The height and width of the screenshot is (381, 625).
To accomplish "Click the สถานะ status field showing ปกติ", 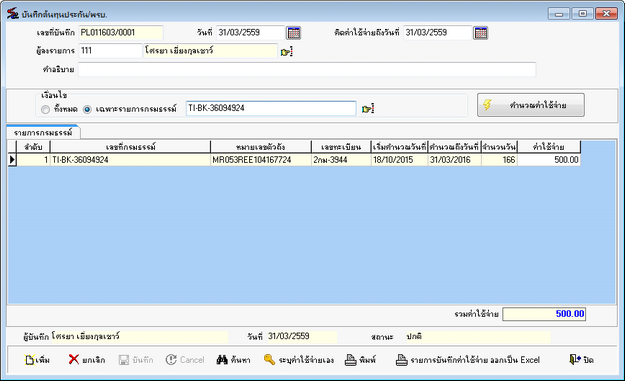I will pos(478,336).
